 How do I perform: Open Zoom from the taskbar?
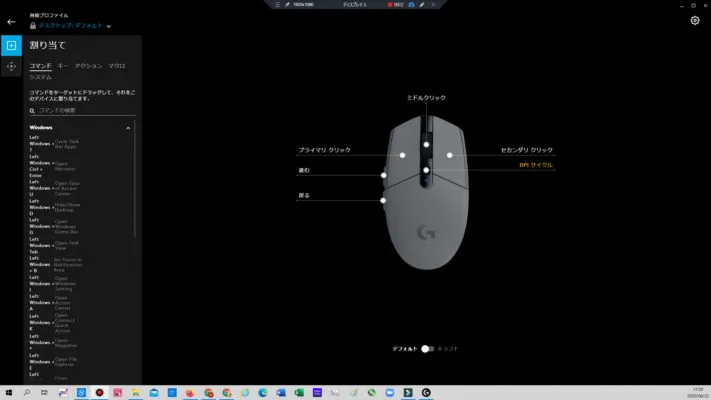coord(390,393)
